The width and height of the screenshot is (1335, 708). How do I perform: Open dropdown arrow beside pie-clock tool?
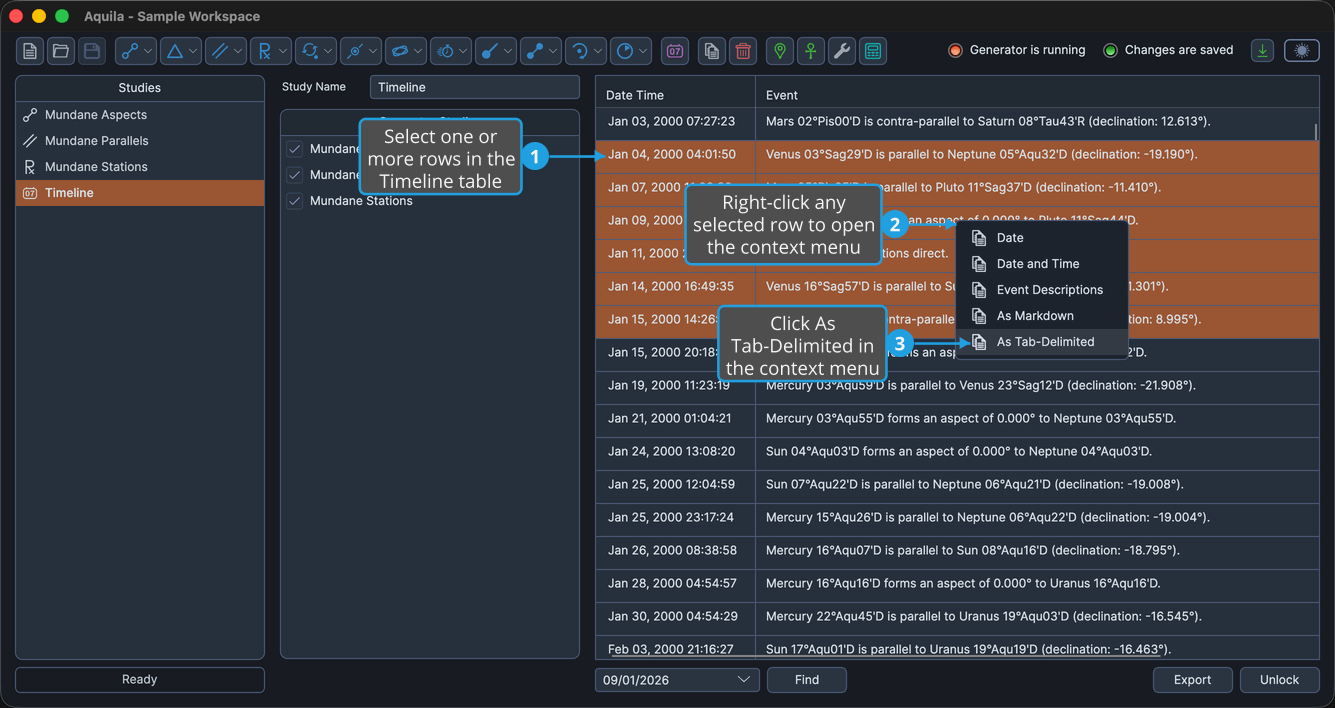[643, 51]
